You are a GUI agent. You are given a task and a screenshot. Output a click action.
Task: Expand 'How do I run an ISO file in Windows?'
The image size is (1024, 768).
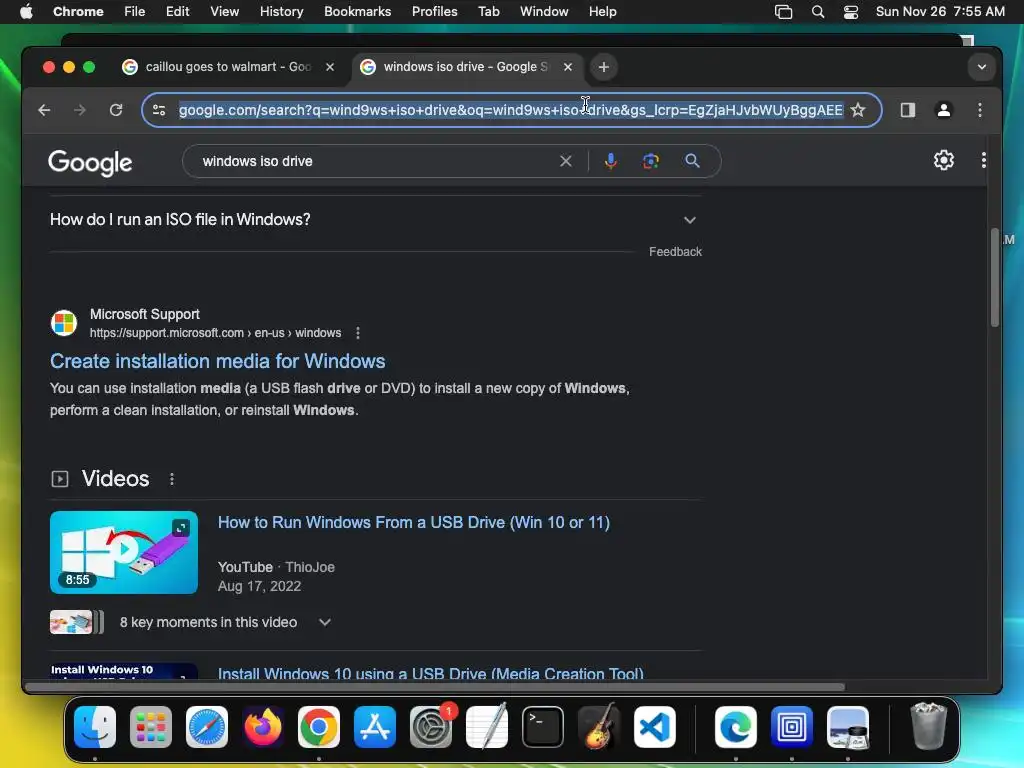coord(376,219)
